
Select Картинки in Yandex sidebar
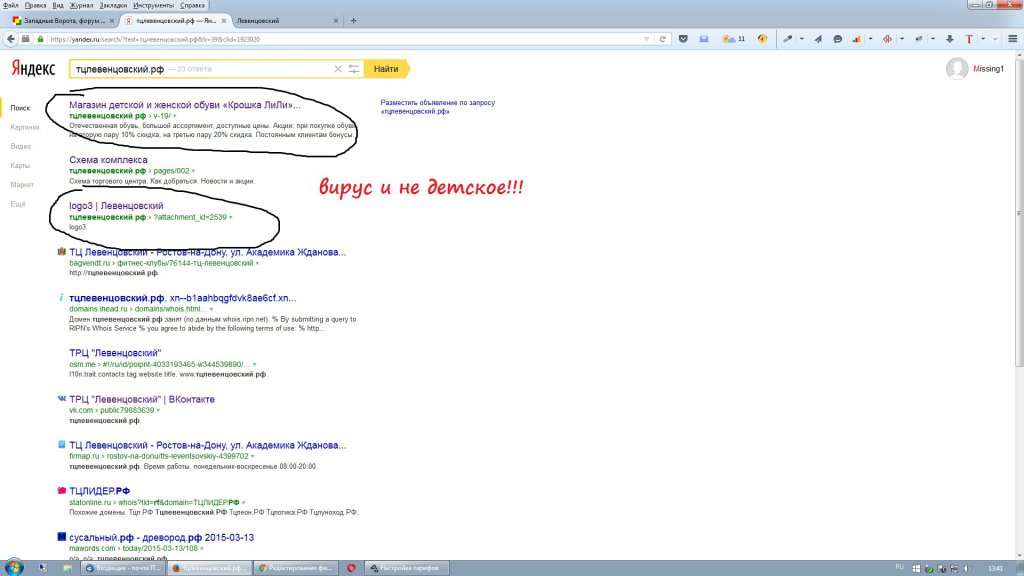[25, 127]
